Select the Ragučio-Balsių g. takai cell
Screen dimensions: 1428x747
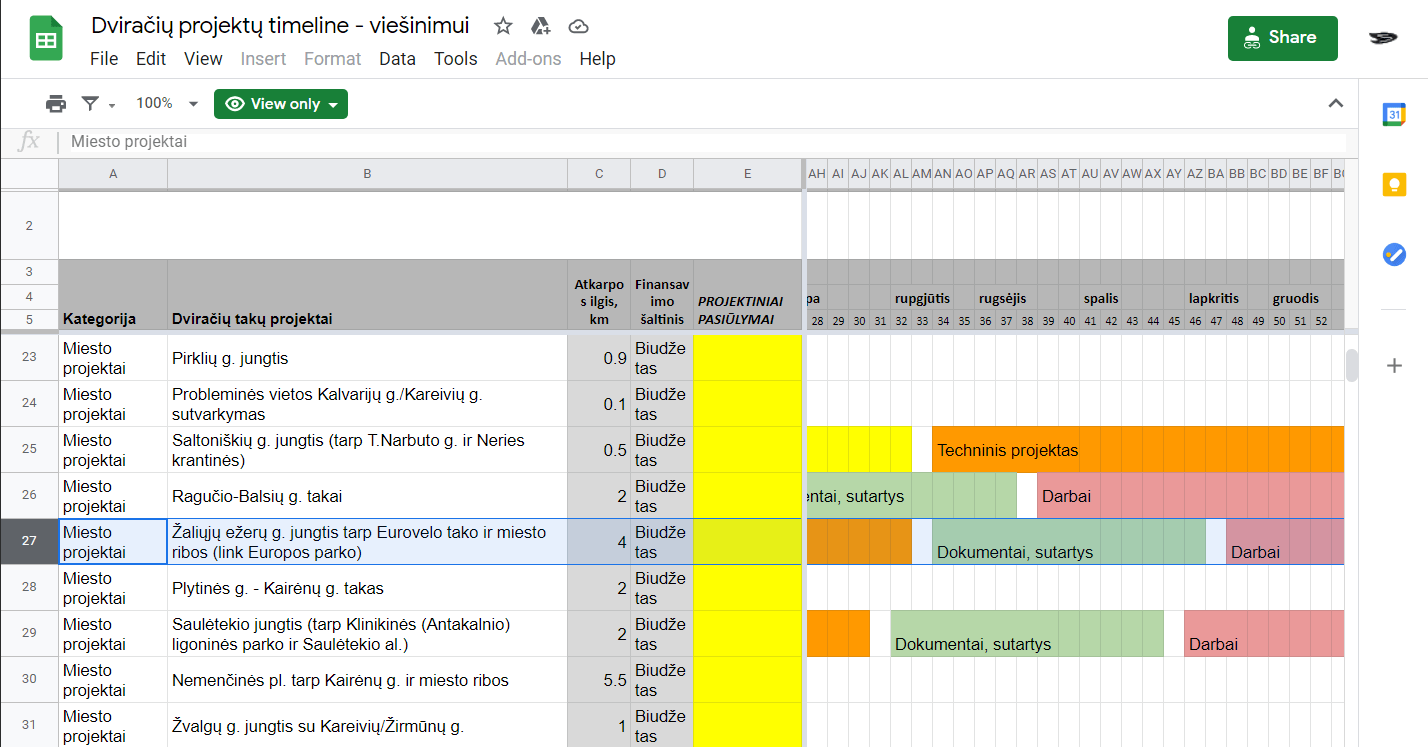(367, 496)
